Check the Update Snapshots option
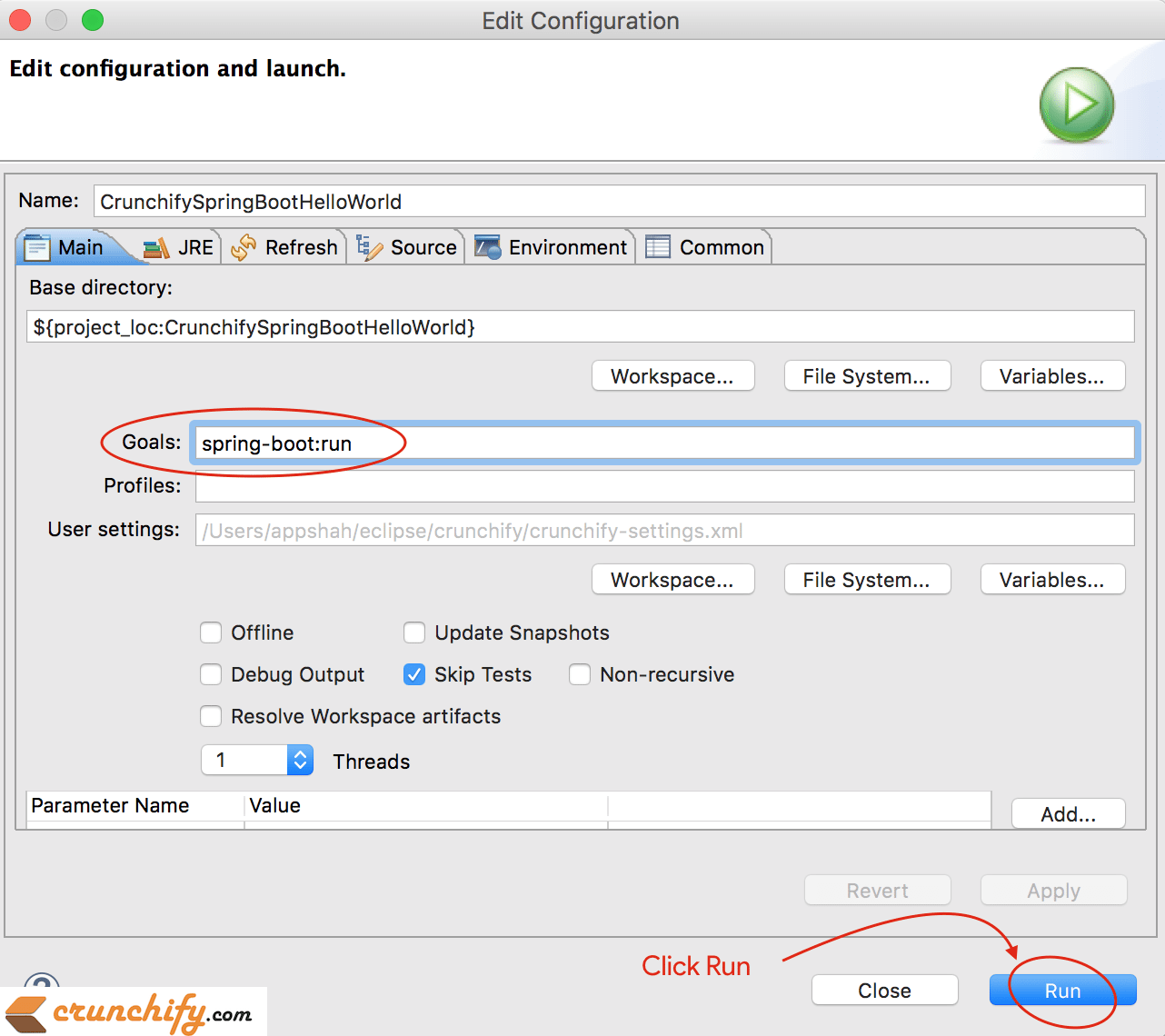 [414, 633]
